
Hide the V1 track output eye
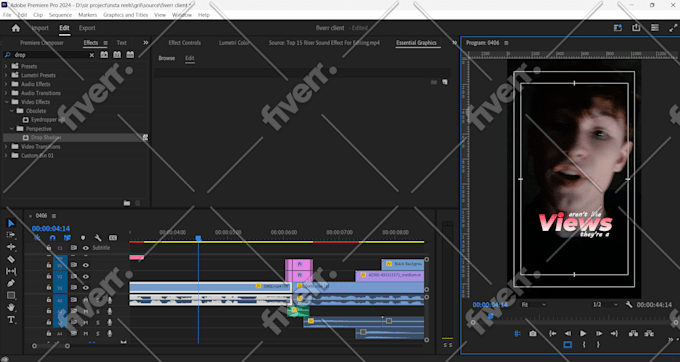point(85,287)
